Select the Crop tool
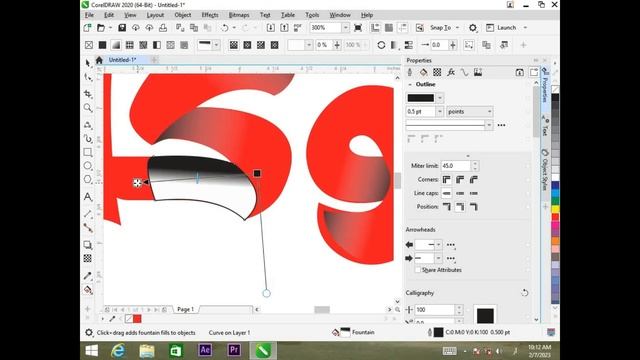The height and width of the screenshot is (360, 640). tap(88, 93)
